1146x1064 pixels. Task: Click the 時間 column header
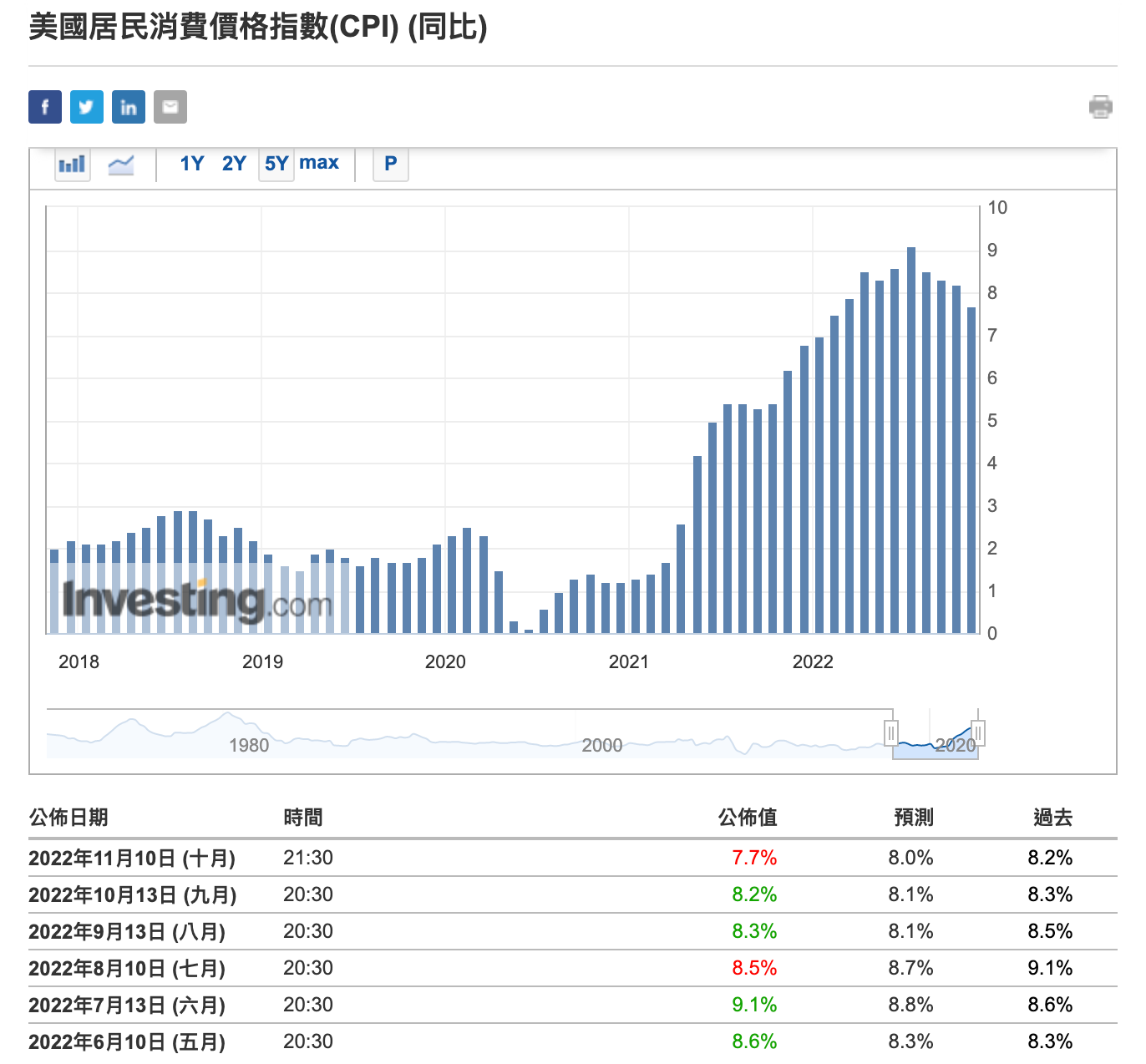(x=303, y=817)
